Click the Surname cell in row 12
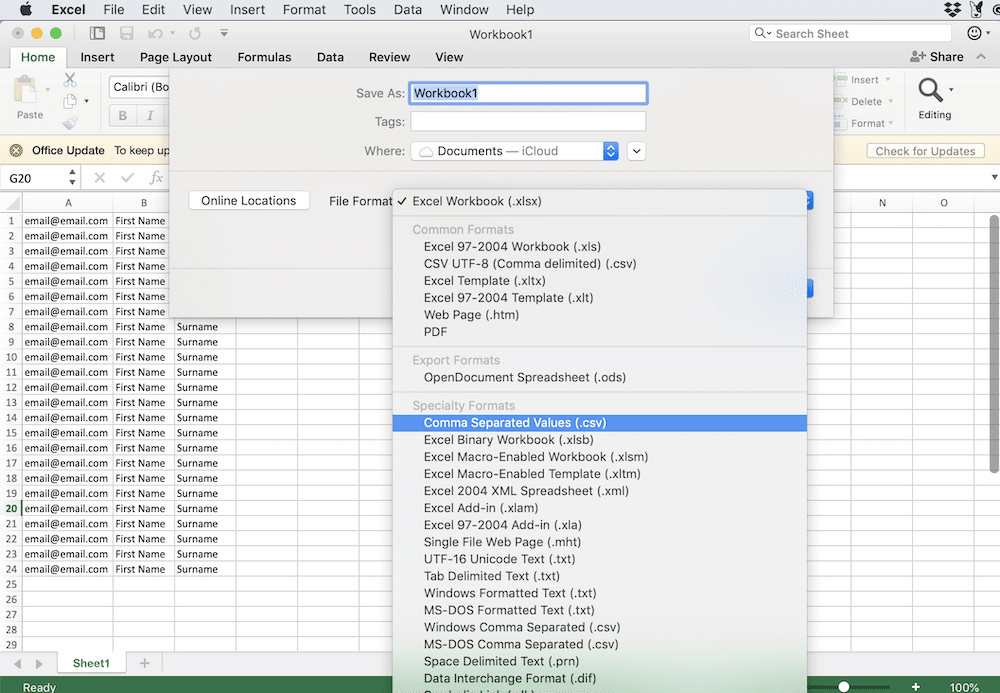 pos(204,388)
